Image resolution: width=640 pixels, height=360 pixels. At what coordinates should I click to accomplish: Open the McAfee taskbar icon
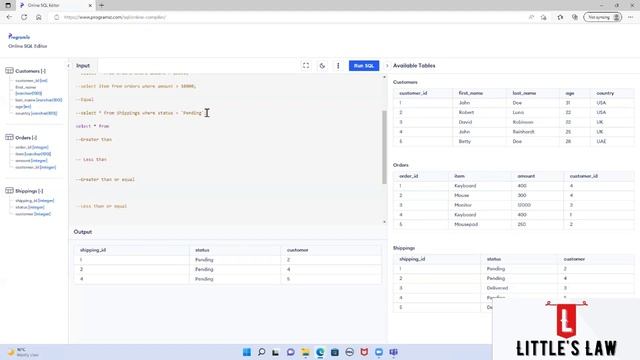pos(364,352)
